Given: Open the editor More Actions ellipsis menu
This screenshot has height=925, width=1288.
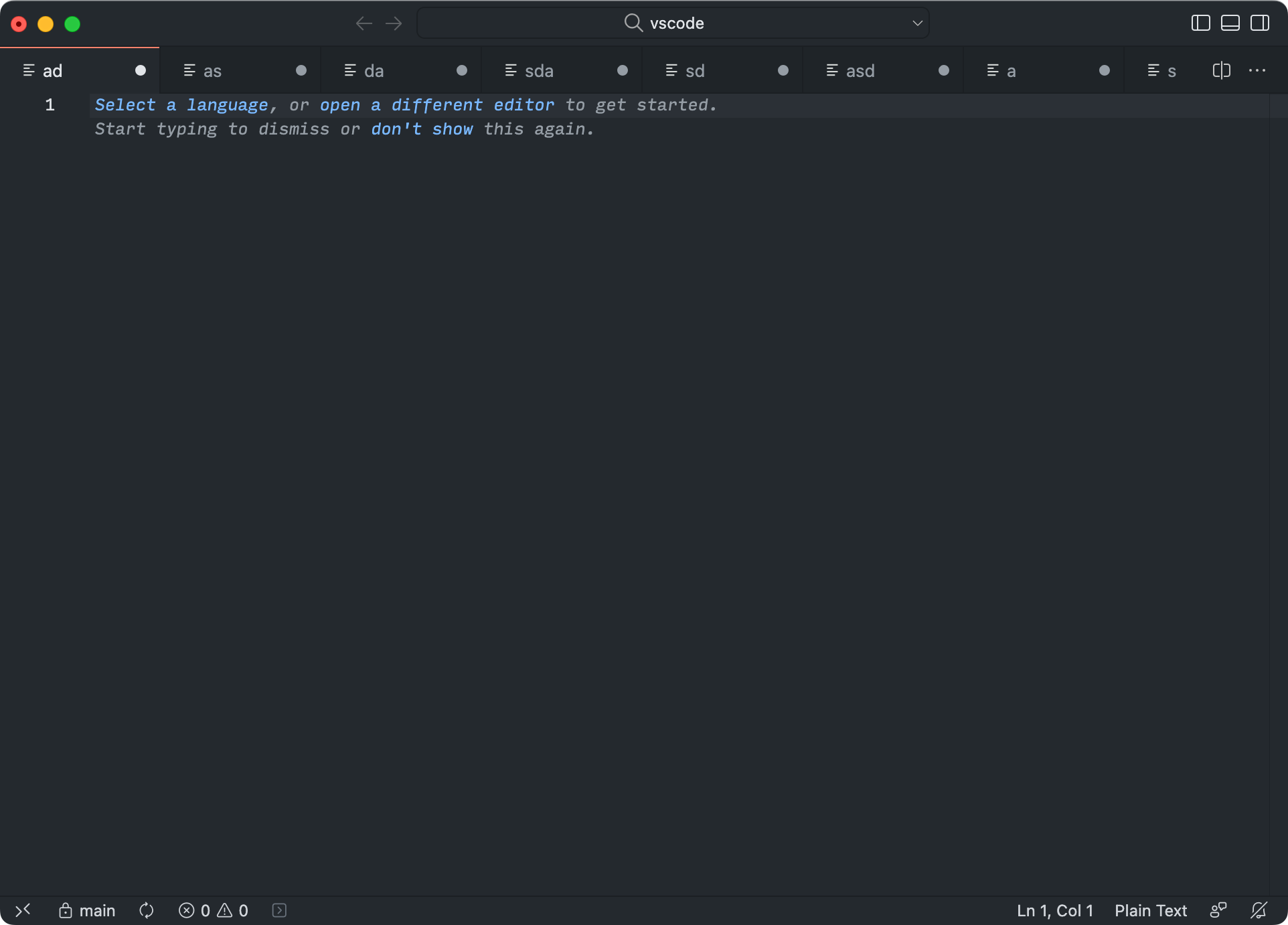Looking at the screenshot, I should (1257, 70).
